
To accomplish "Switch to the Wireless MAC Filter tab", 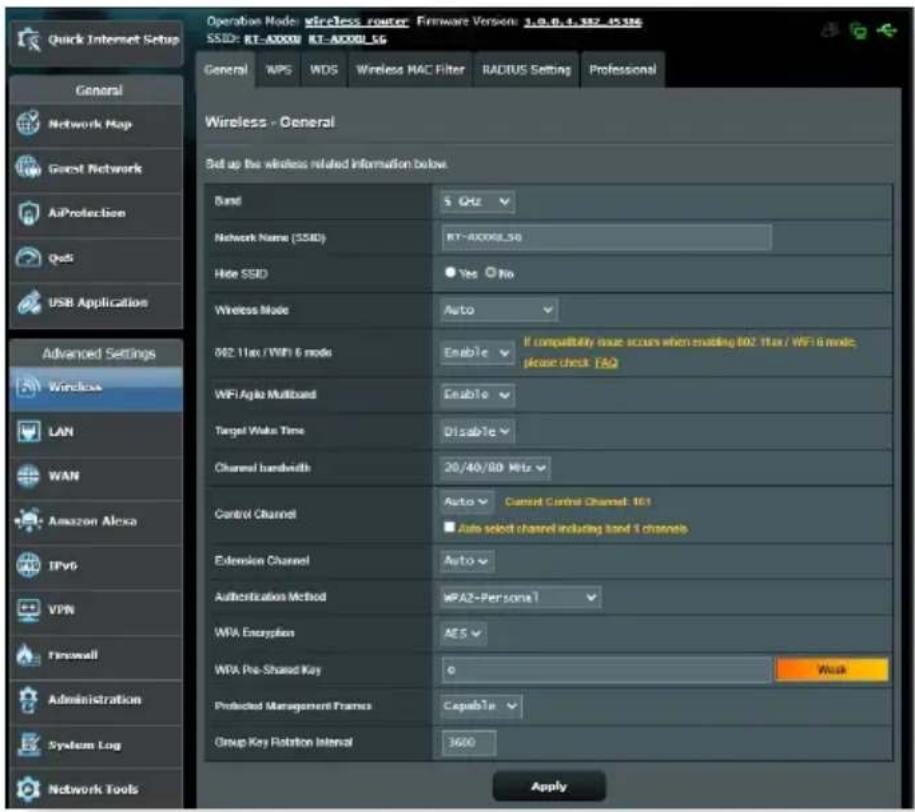I will 410,69.
